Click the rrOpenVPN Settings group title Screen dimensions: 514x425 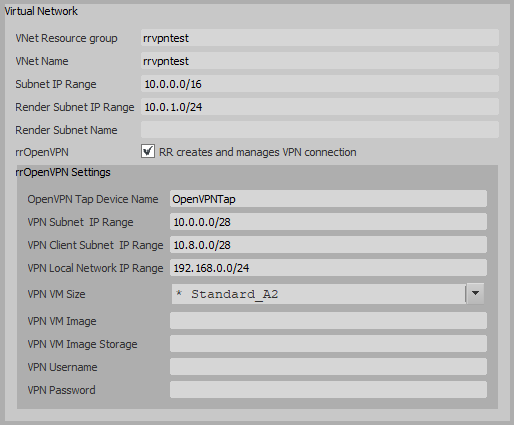point(63,172)
